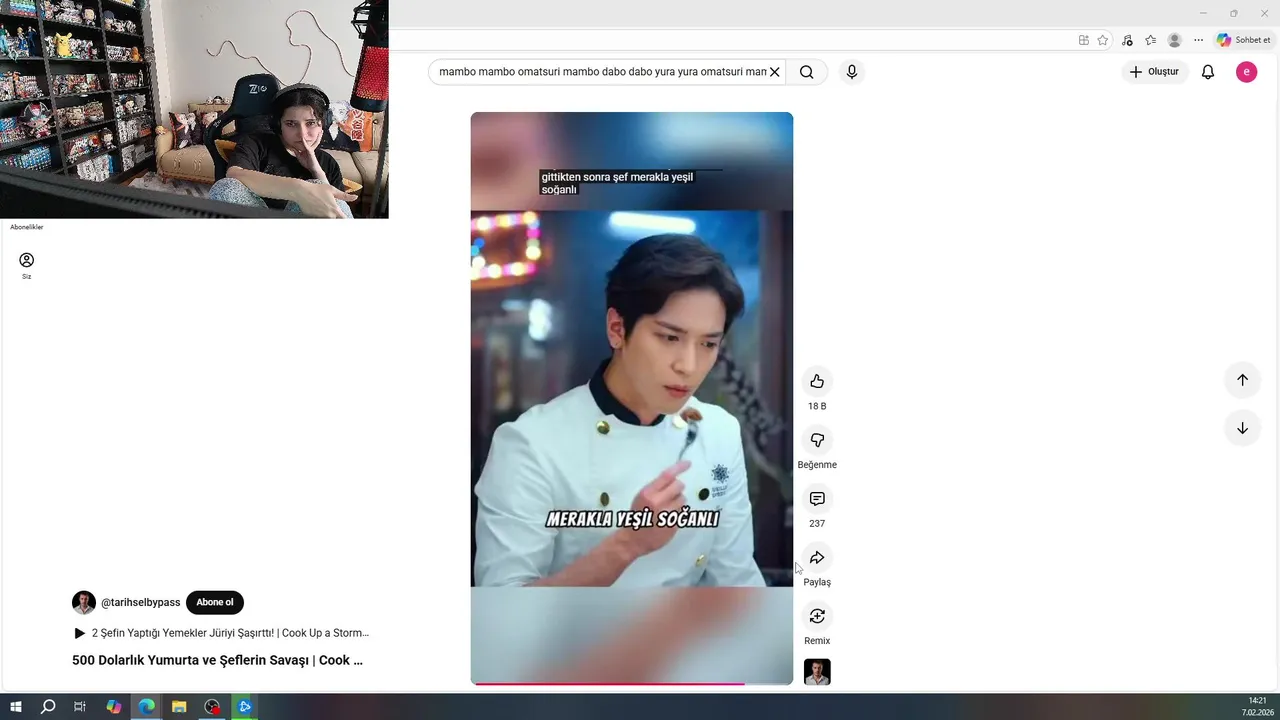Go to previous Short with up arrow
1280x720 pixels.
(1242, 380)
